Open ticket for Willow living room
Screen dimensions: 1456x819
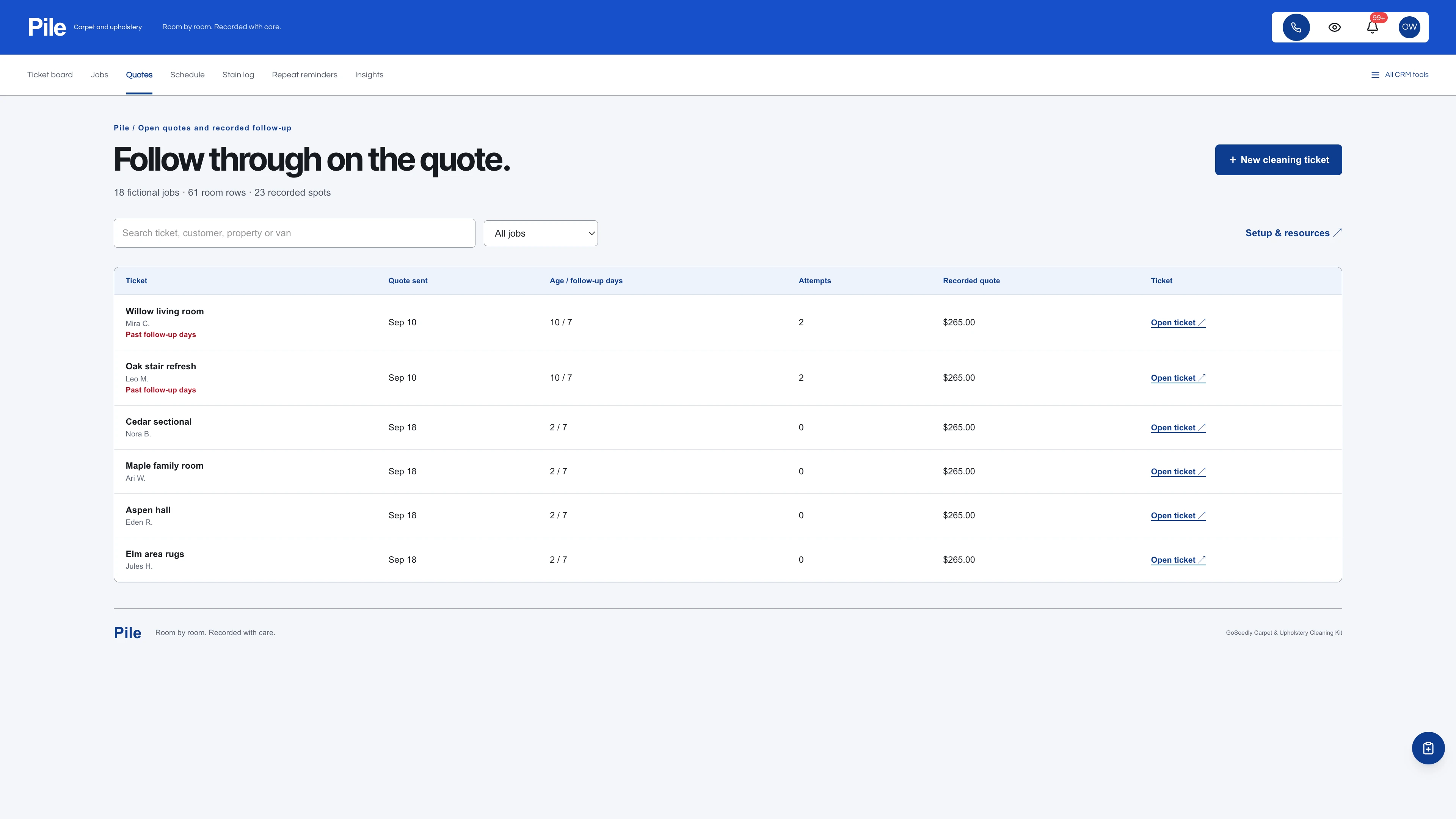point(1178,323)
